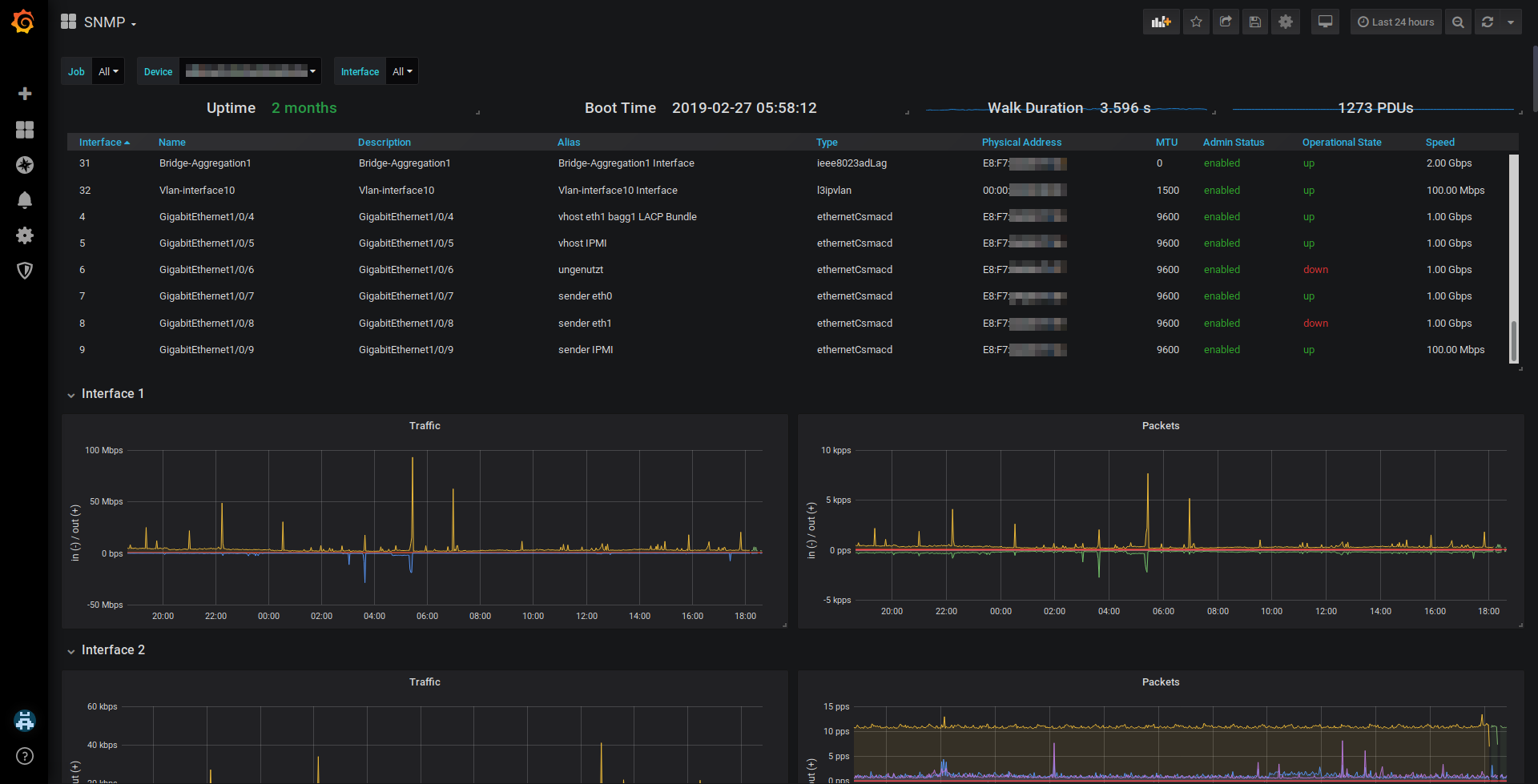Open the Help question mark icon
This screenshot has width=1538, height=784.
[x=25, y=756]
